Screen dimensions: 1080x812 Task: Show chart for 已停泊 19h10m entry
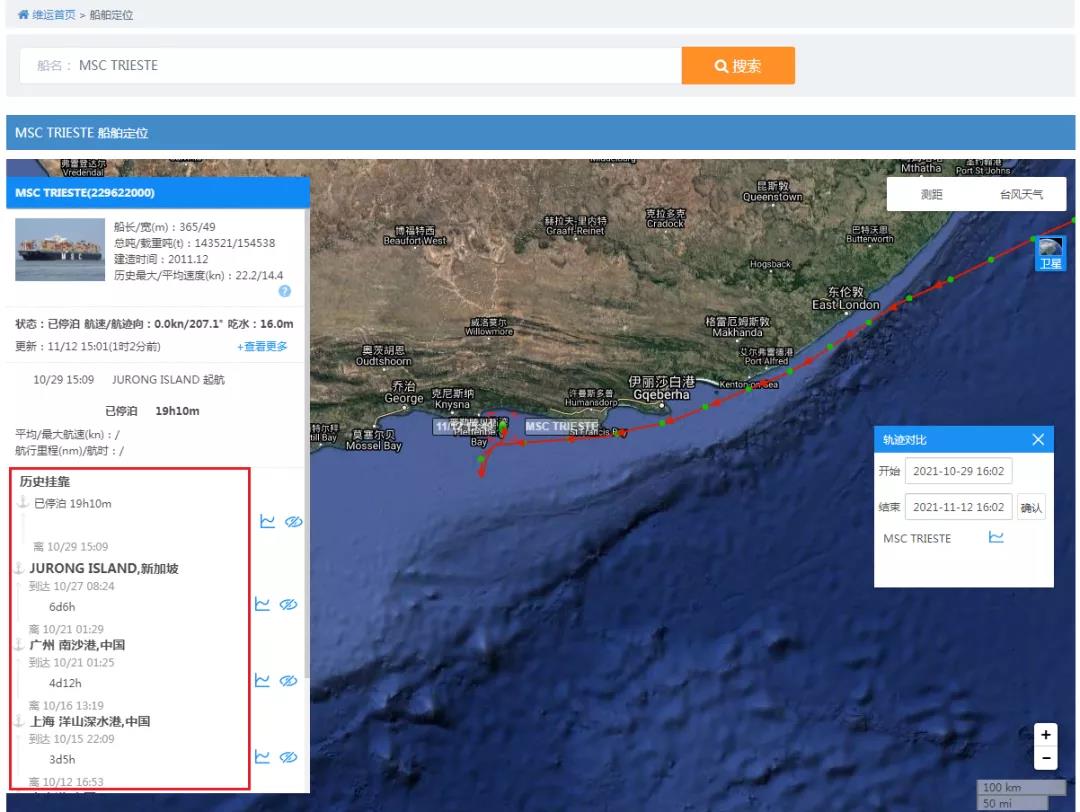[267, 522]
